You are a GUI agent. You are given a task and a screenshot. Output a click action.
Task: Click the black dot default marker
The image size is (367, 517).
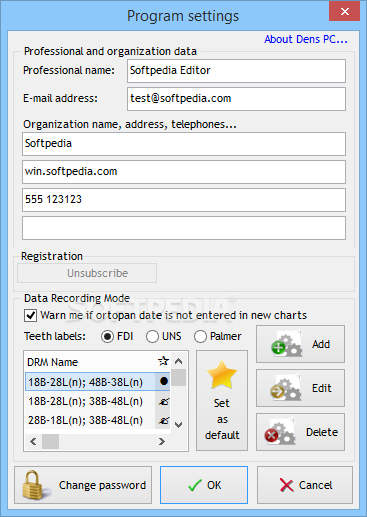[x=164, y=381]
